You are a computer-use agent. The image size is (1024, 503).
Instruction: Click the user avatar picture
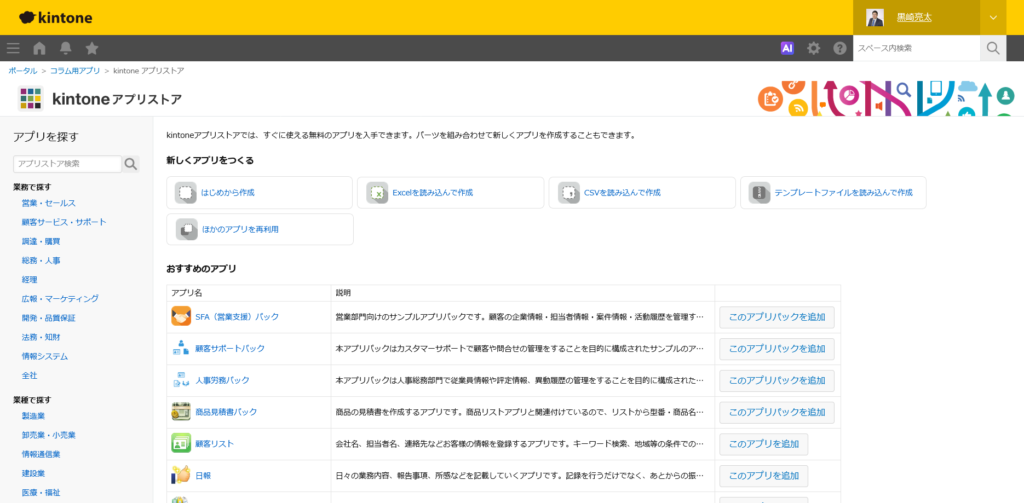pos(875,18)
